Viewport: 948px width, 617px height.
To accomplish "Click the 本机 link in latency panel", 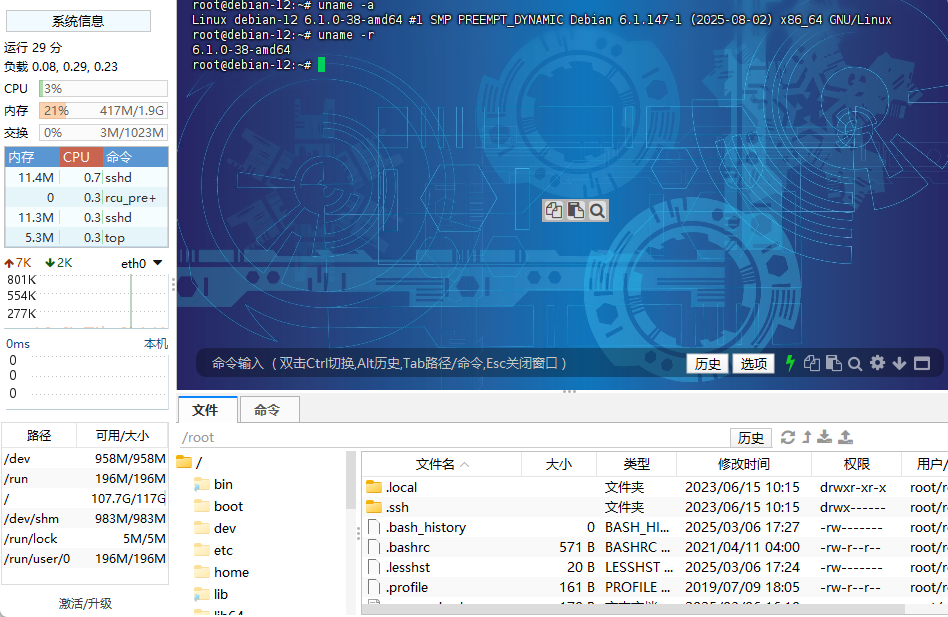I will pos(155,343).
